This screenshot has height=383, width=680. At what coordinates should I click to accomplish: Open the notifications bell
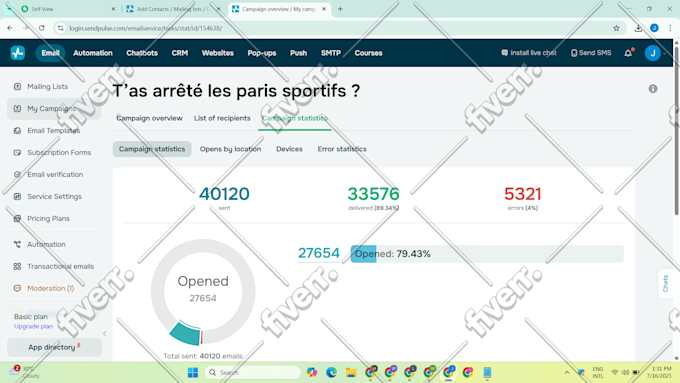(x=628, y=53)
